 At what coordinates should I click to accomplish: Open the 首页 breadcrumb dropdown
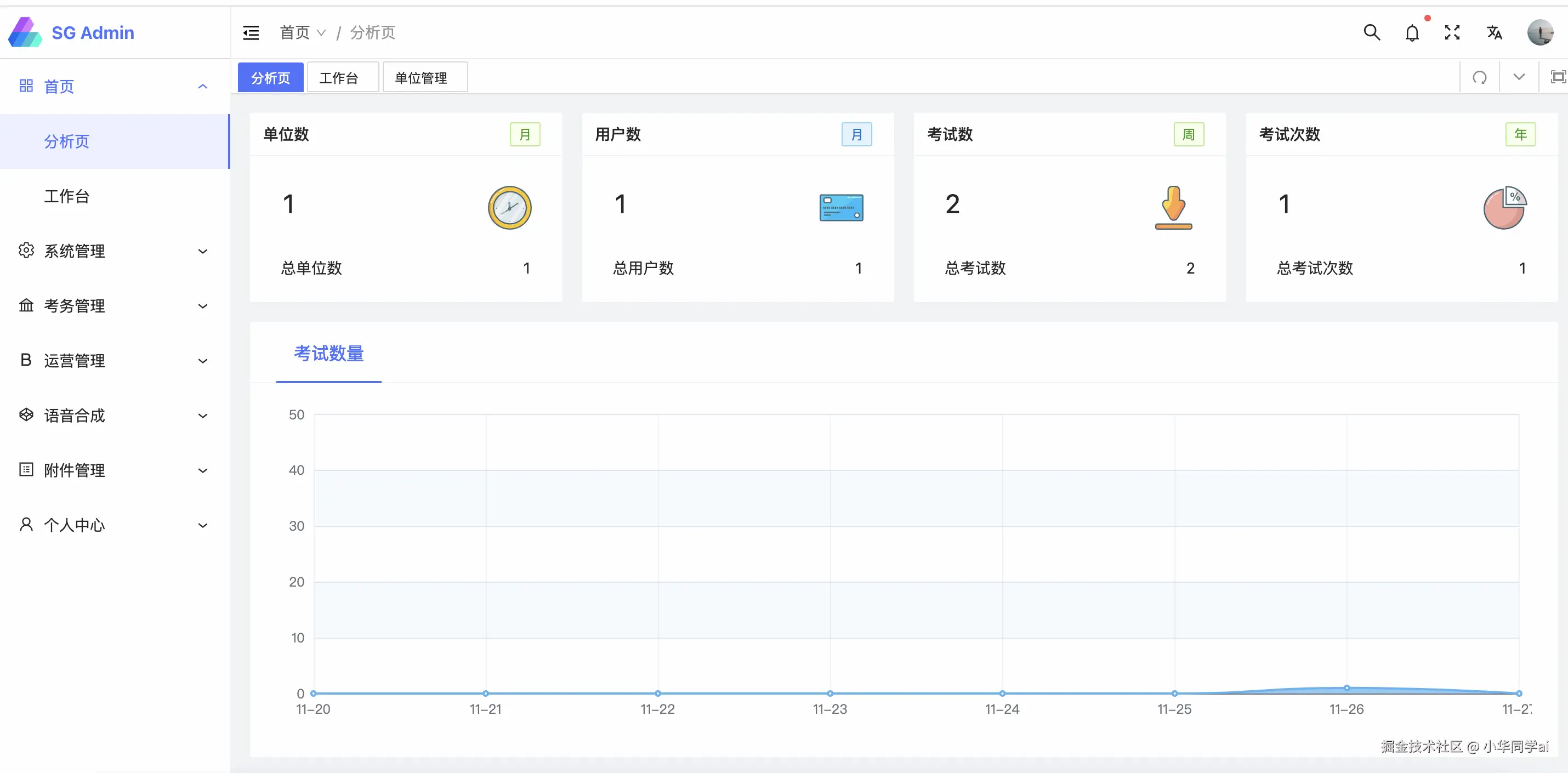point(303,33)
